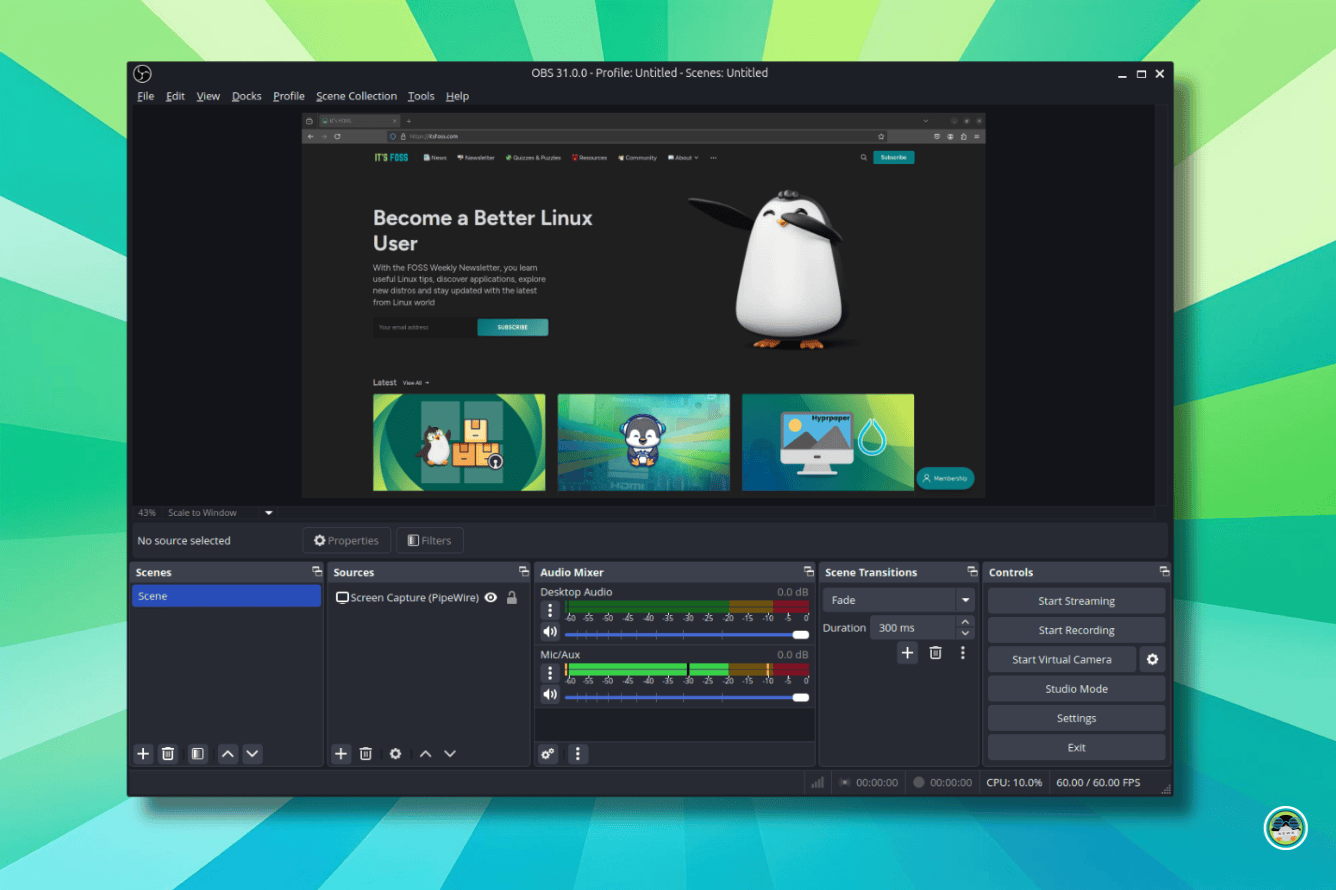Open source properties with the gear icon
The height and width of the screenshot is (890, 1336).
(x=395, y=753)
